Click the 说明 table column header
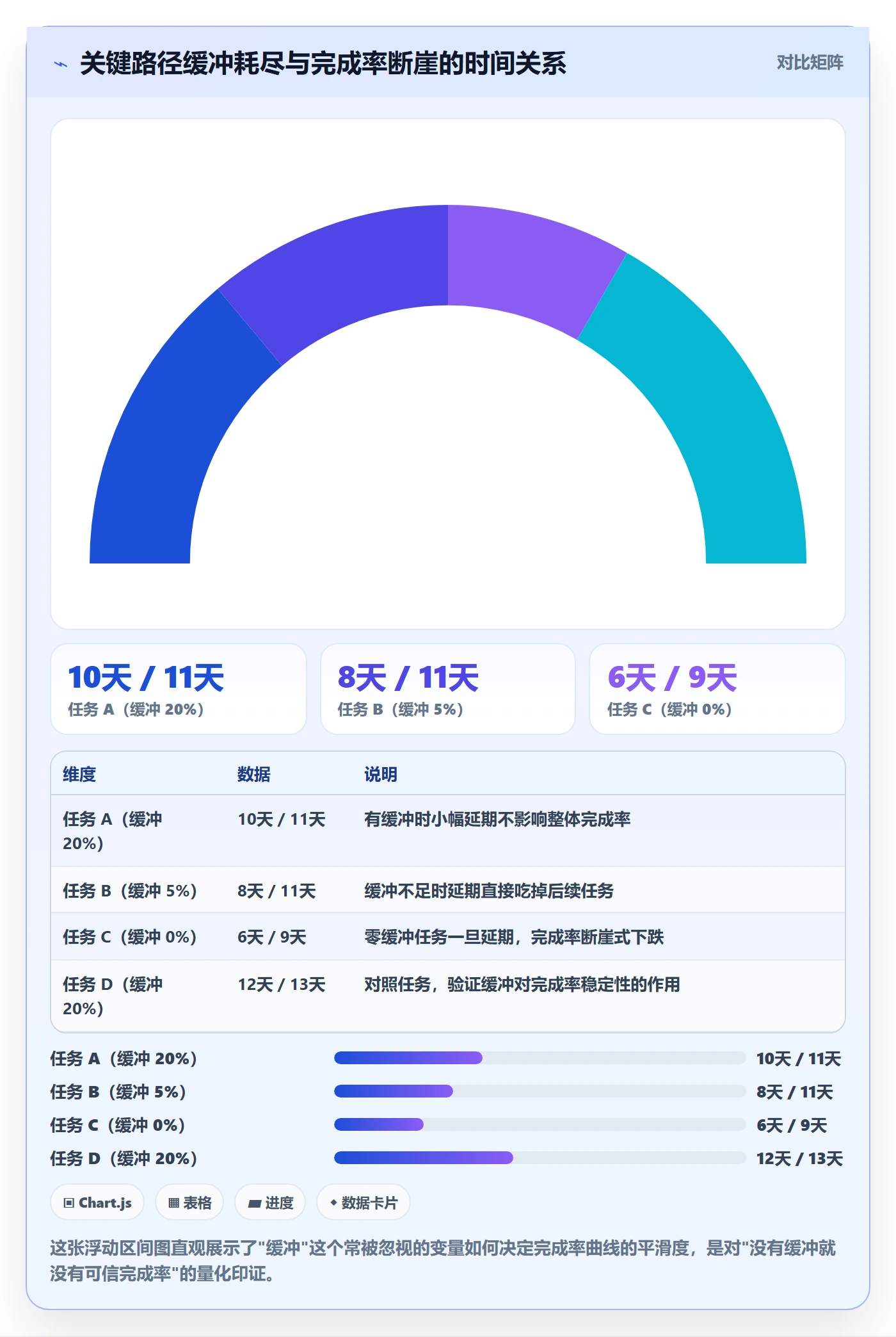This screenshot has width=896, height=1337. tap(381, 774)
